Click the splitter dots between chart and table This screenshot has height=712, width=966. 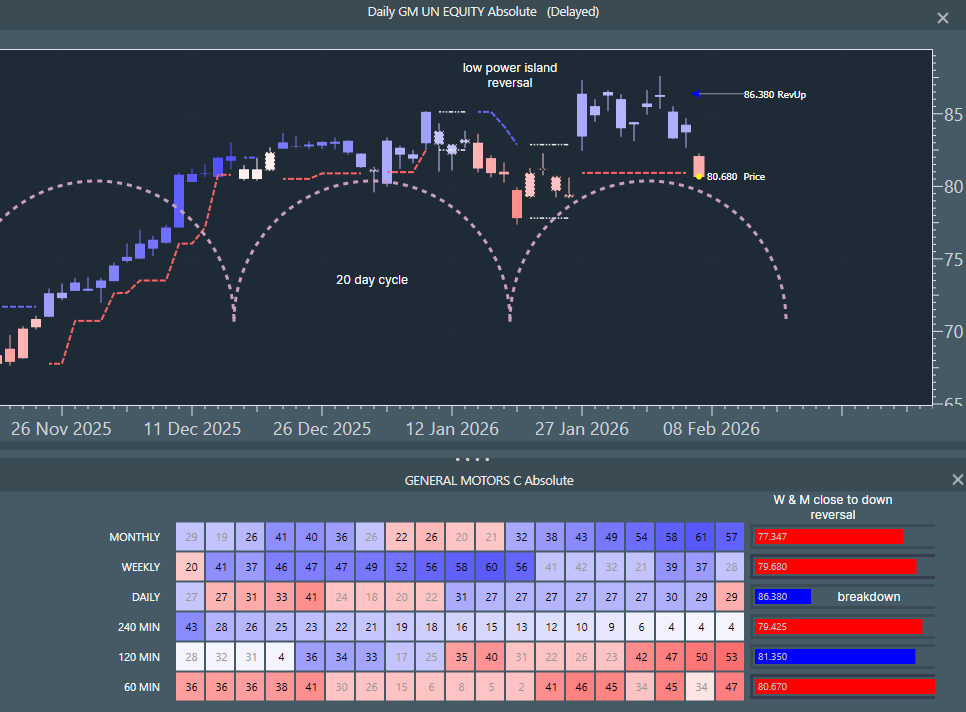(473, 459)
